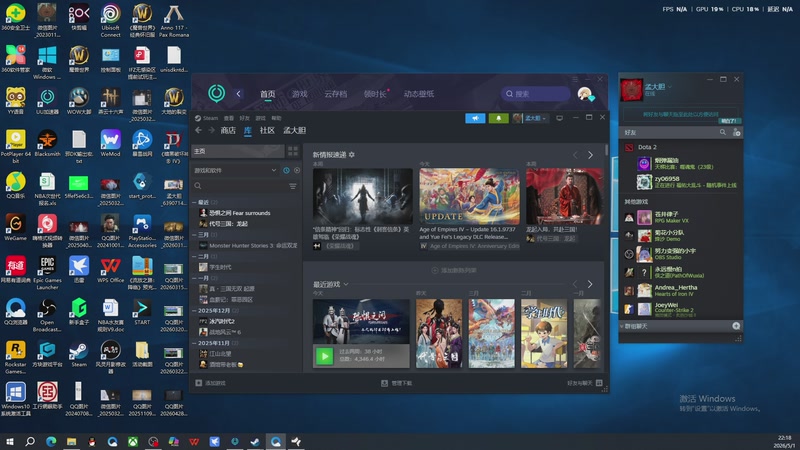
Task: Click the blue announcements megaphone button
Action: pyautogui.click(x=475, y=118)
